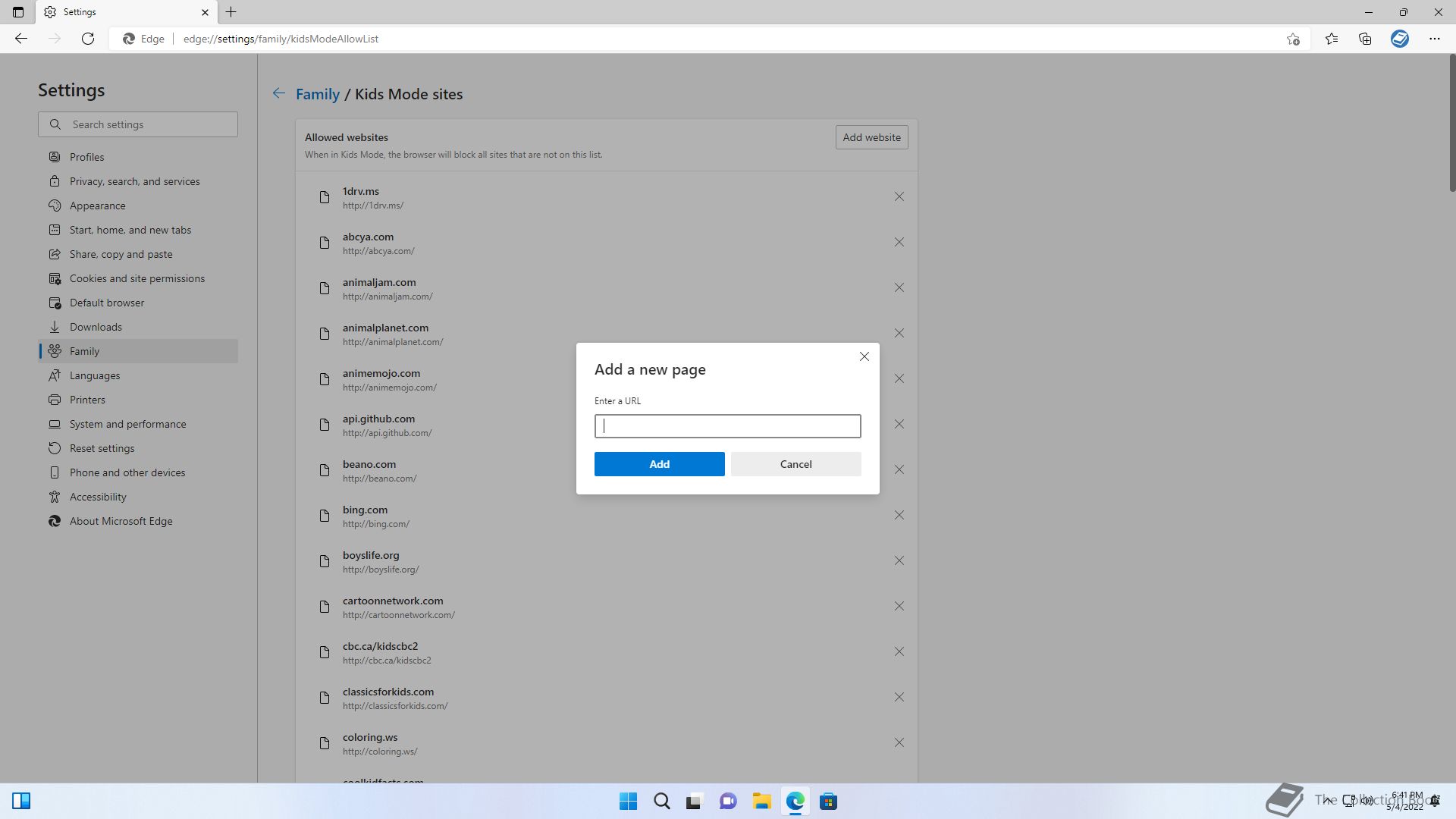Click the animalplanet.com list entry
1456x819 pixels.
tap(607, 334)
